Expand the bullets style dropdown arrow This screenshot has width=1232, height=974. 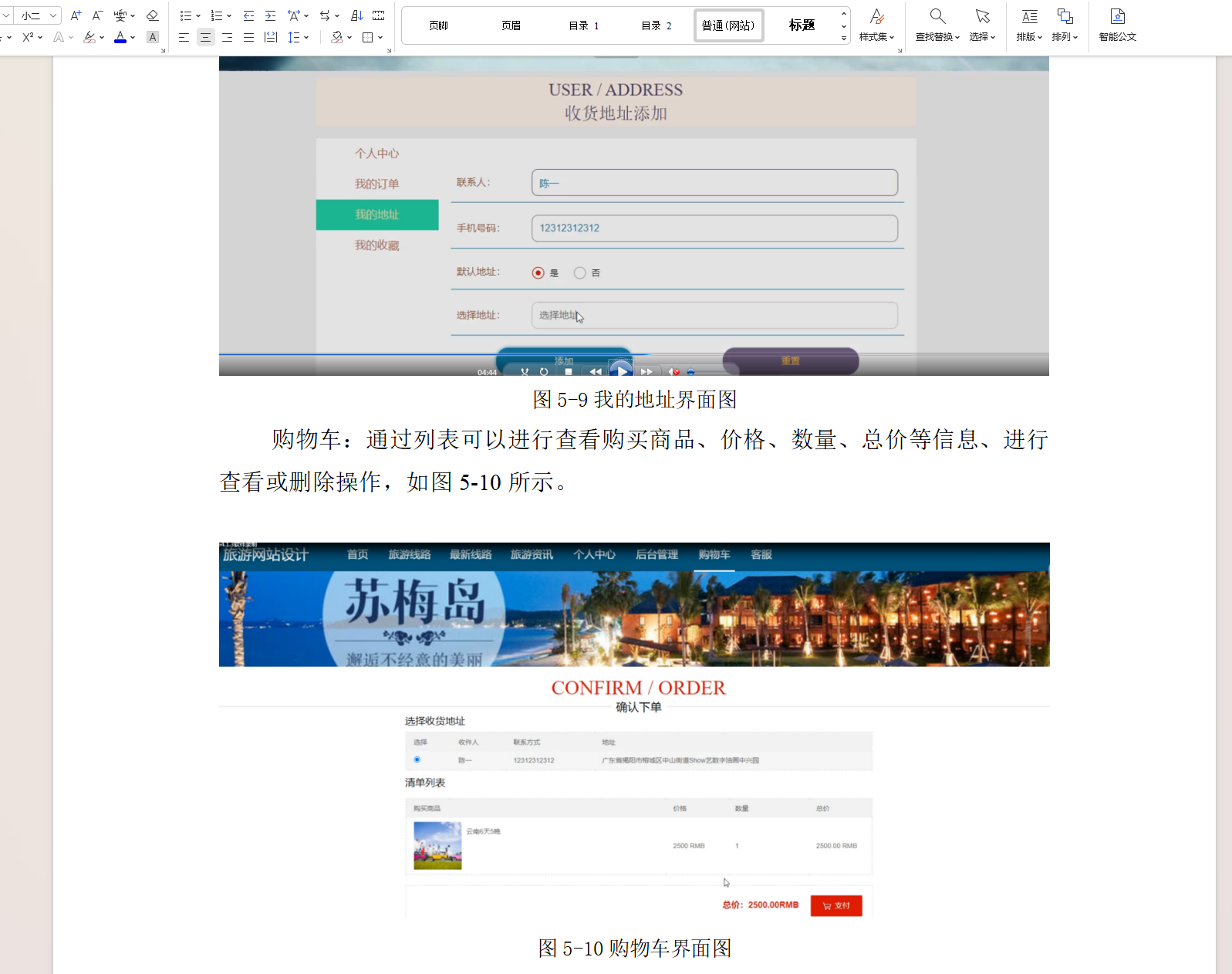[198, 16]
